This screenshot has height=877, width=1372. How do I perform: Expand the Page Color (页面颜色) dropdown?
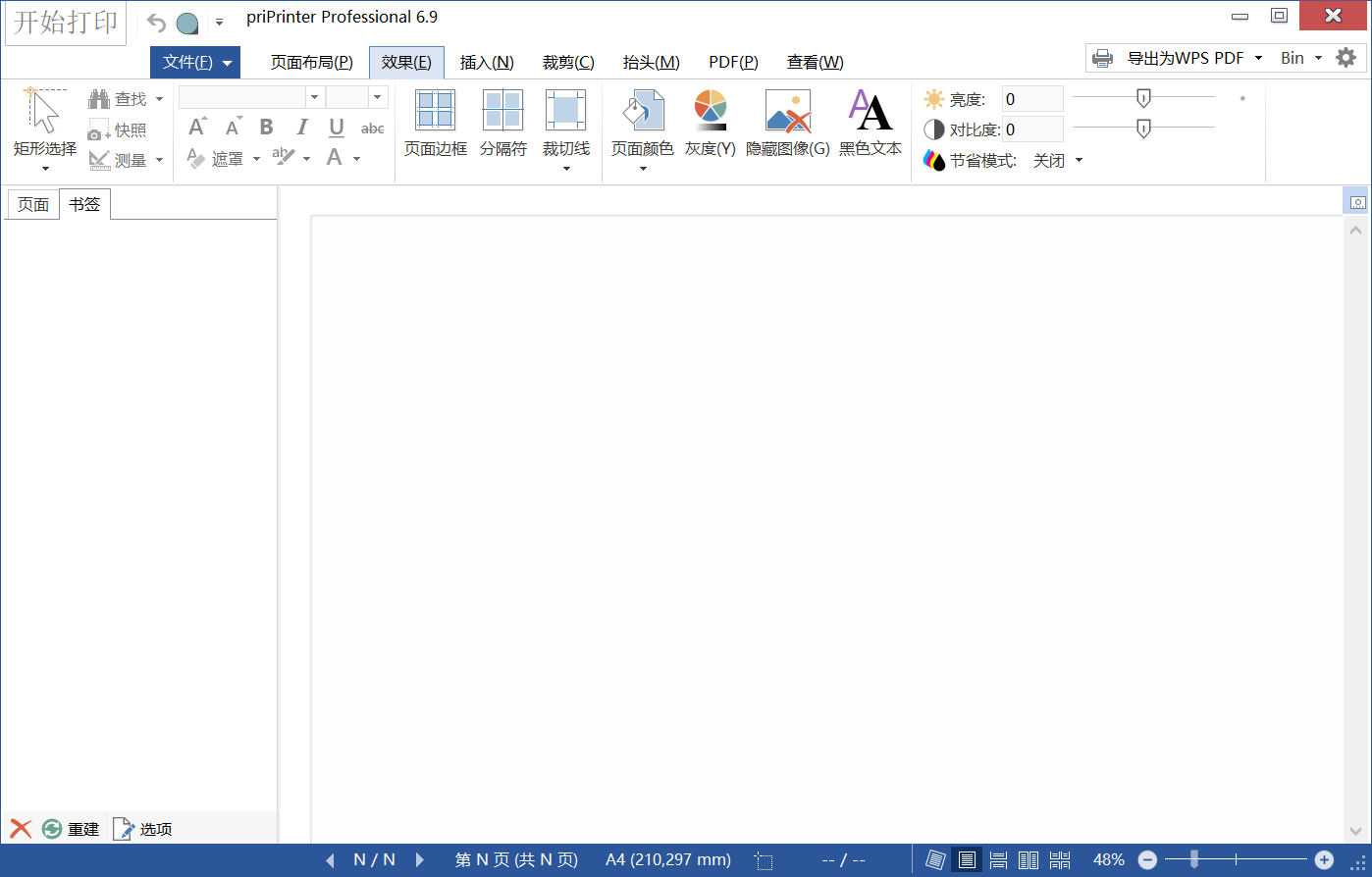pos(643,169)
